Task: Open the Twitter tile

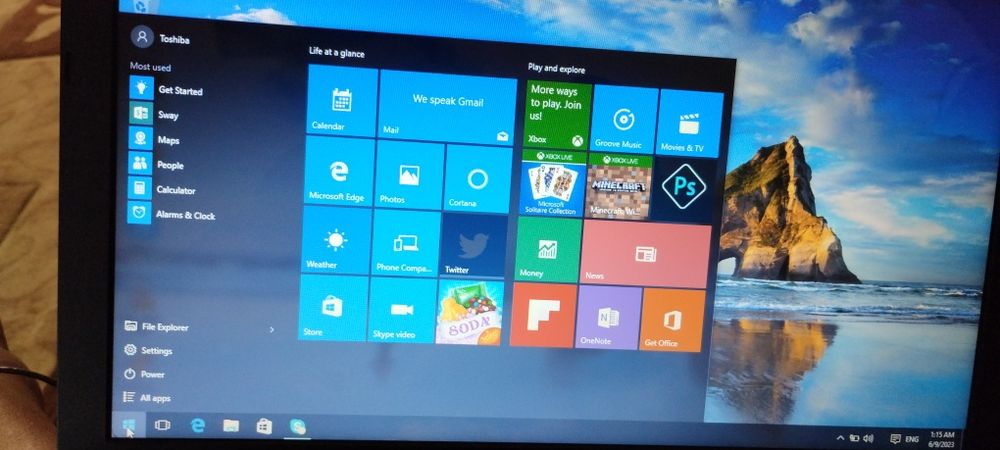Action: pos(474,245)
